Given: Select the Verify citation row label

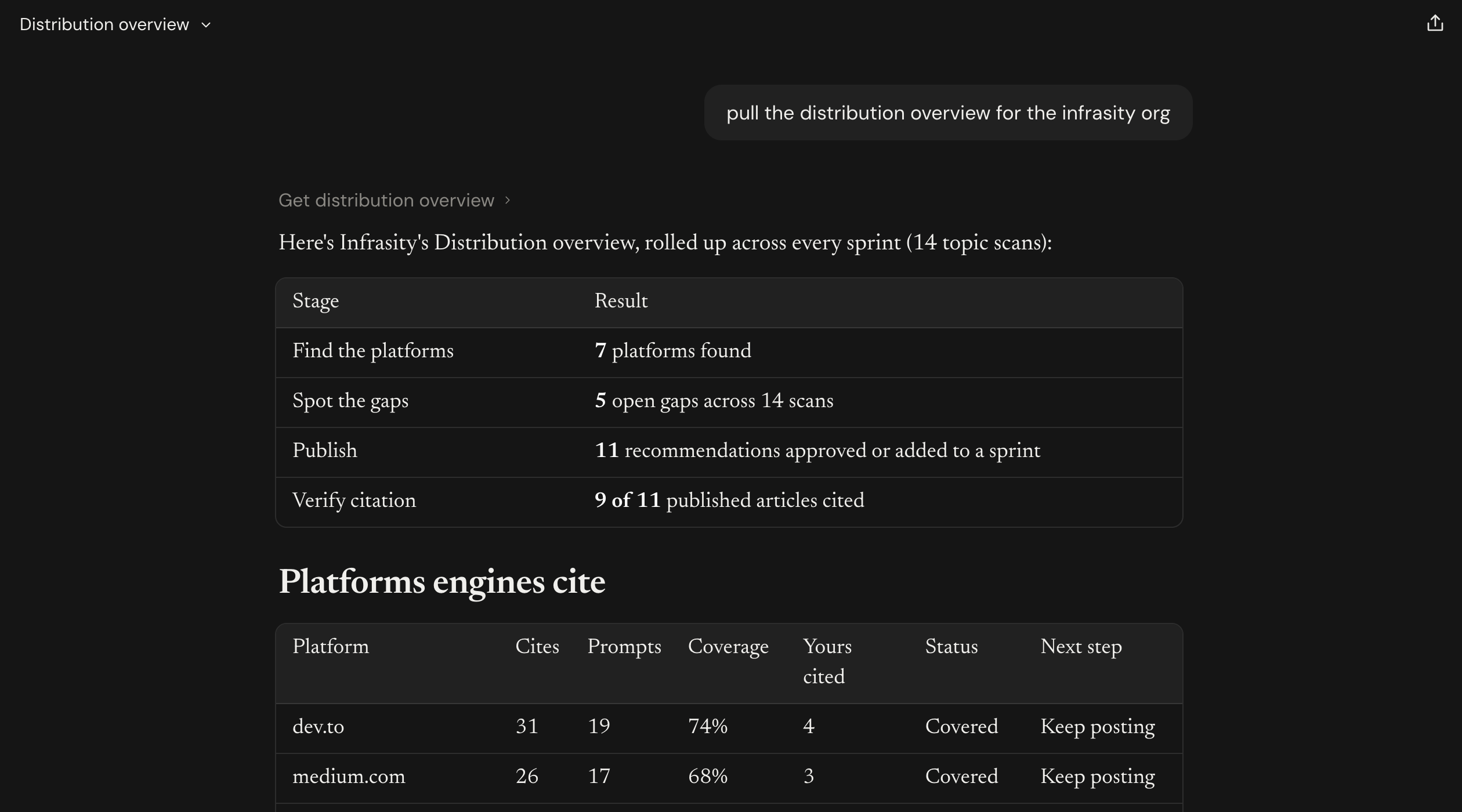Looking at the screenshot, I should coord(354,501).
